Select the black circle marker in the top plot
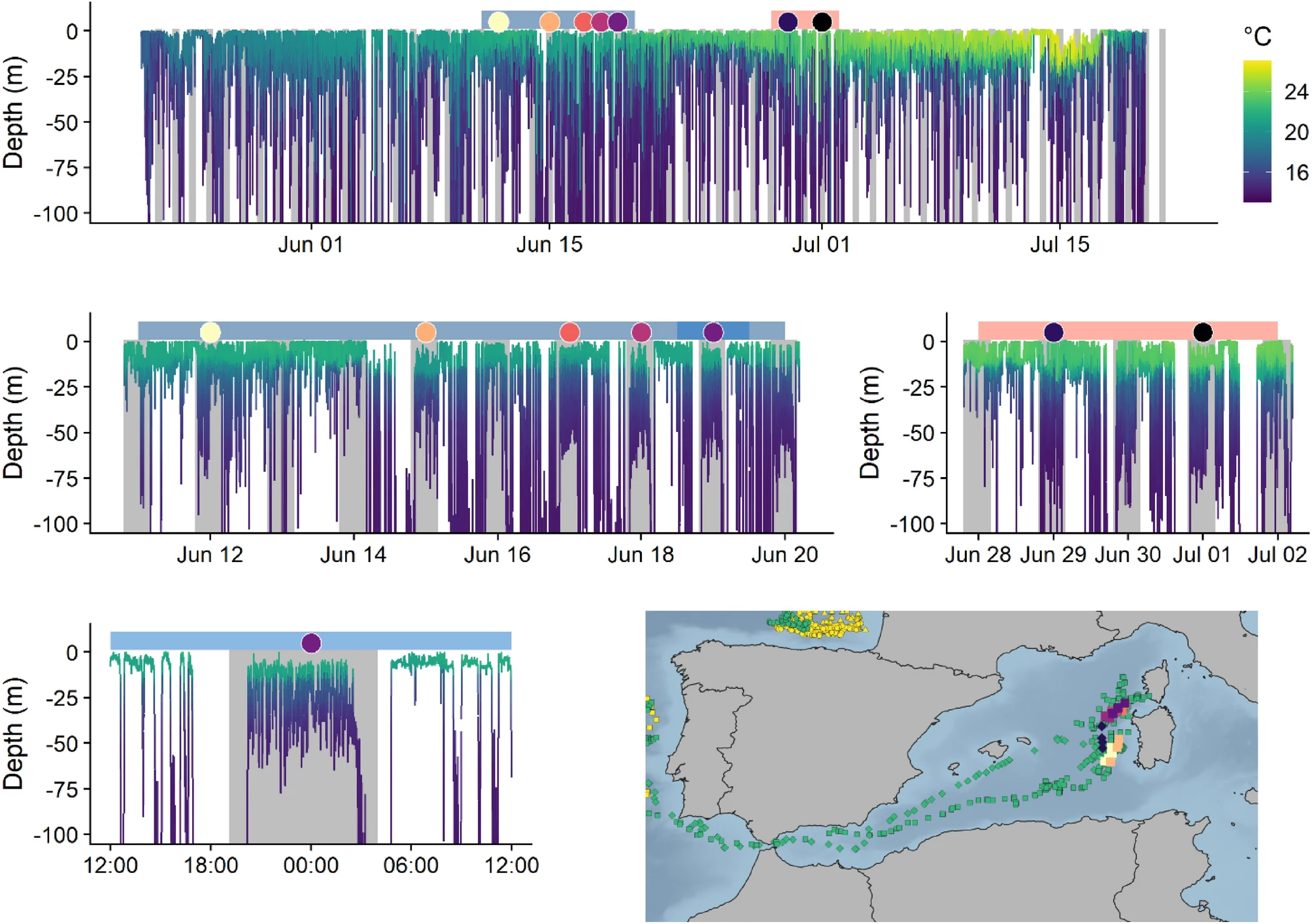Screen dimensions: 1312x924 pos(822,22)
